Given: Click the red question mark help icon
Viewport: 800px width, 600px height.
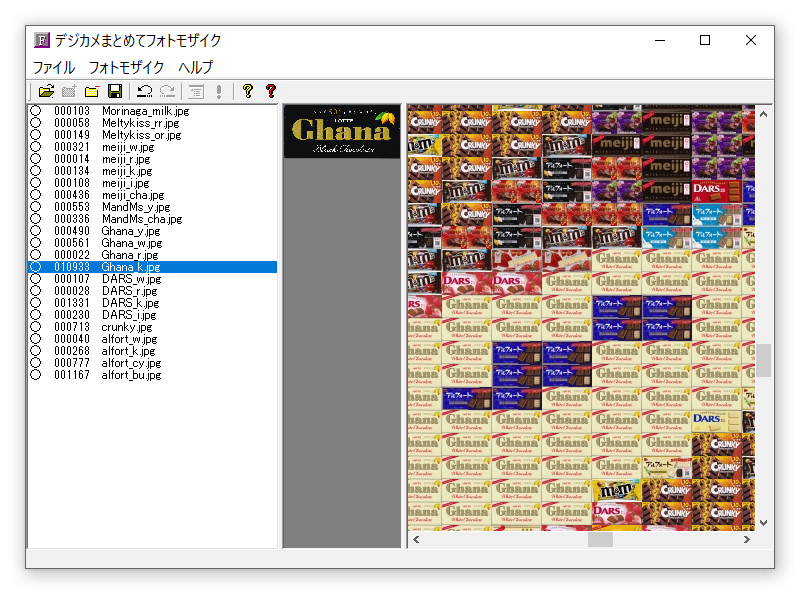Looking at the screenshot, I should click(x=271, y=91).
